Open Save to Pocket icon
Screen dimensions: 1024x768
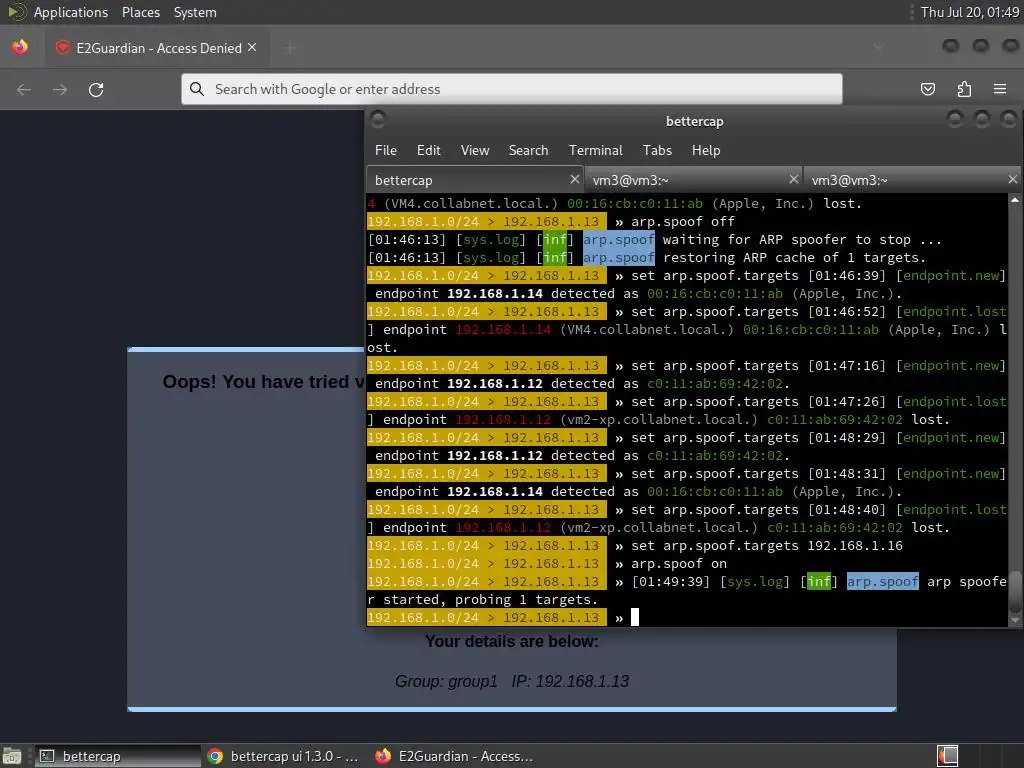click(927, 89)
